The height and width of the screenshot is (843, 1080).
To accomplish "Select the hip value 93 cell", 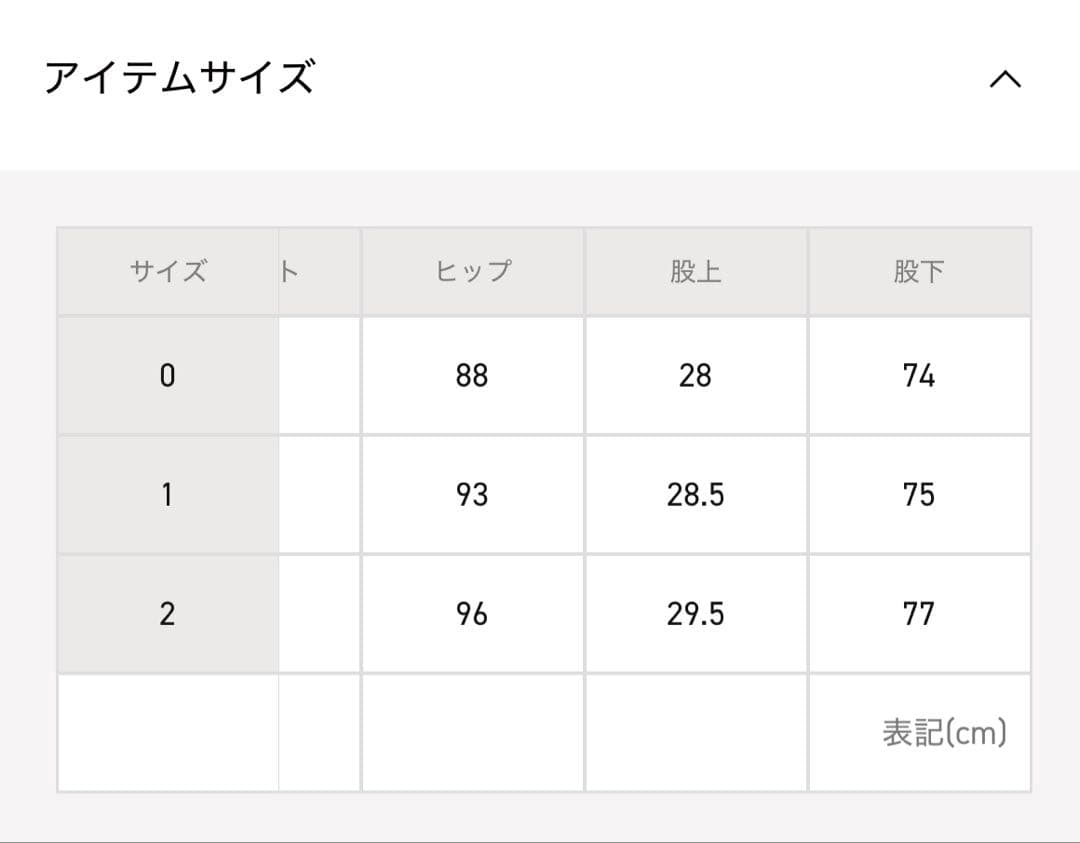I will [473, 495].
